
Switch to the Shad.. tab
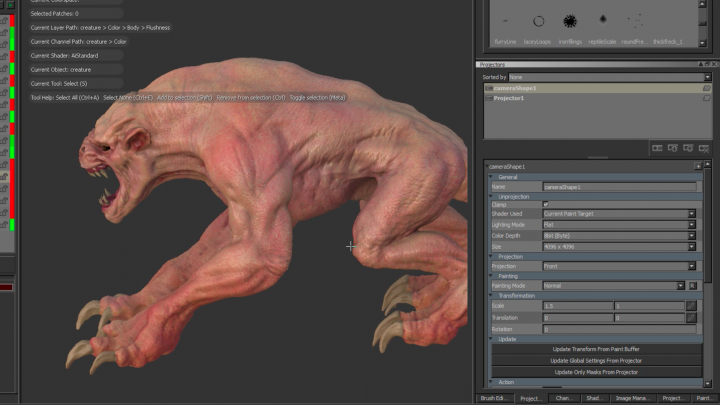click(594, 398)
